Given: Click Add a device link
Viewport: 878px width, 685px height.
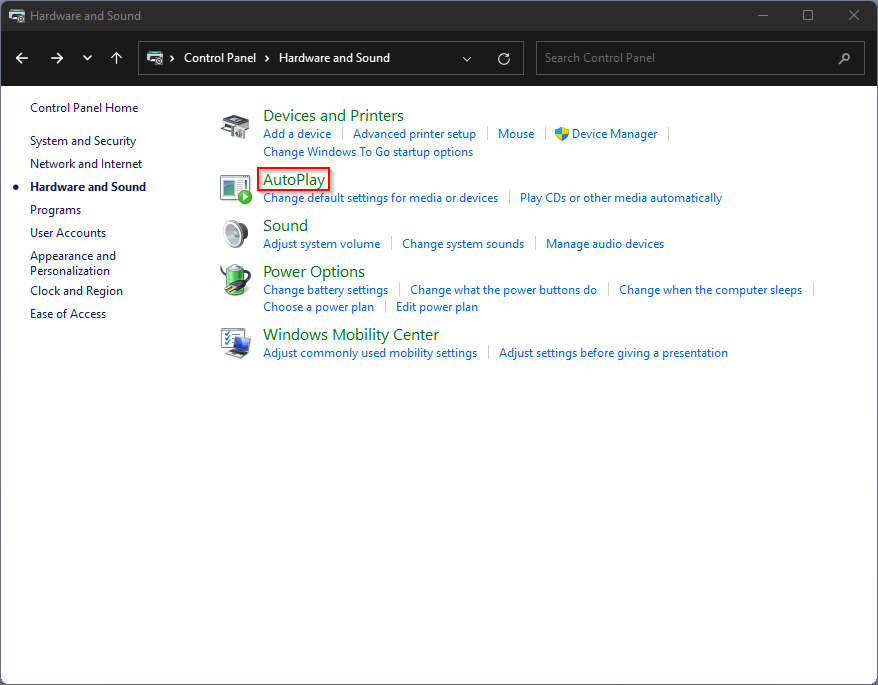Looking at the screenshot, I should [x=297, y=134].
